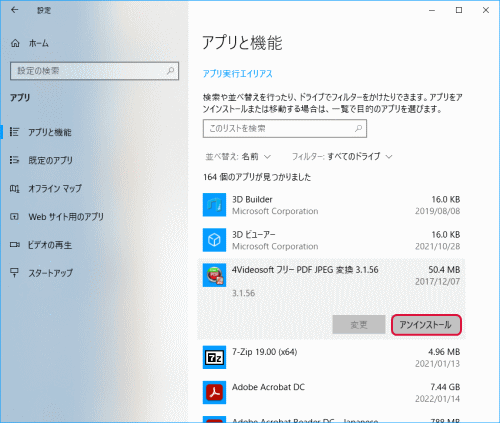Maximize the Settings window

click(459, 10)
